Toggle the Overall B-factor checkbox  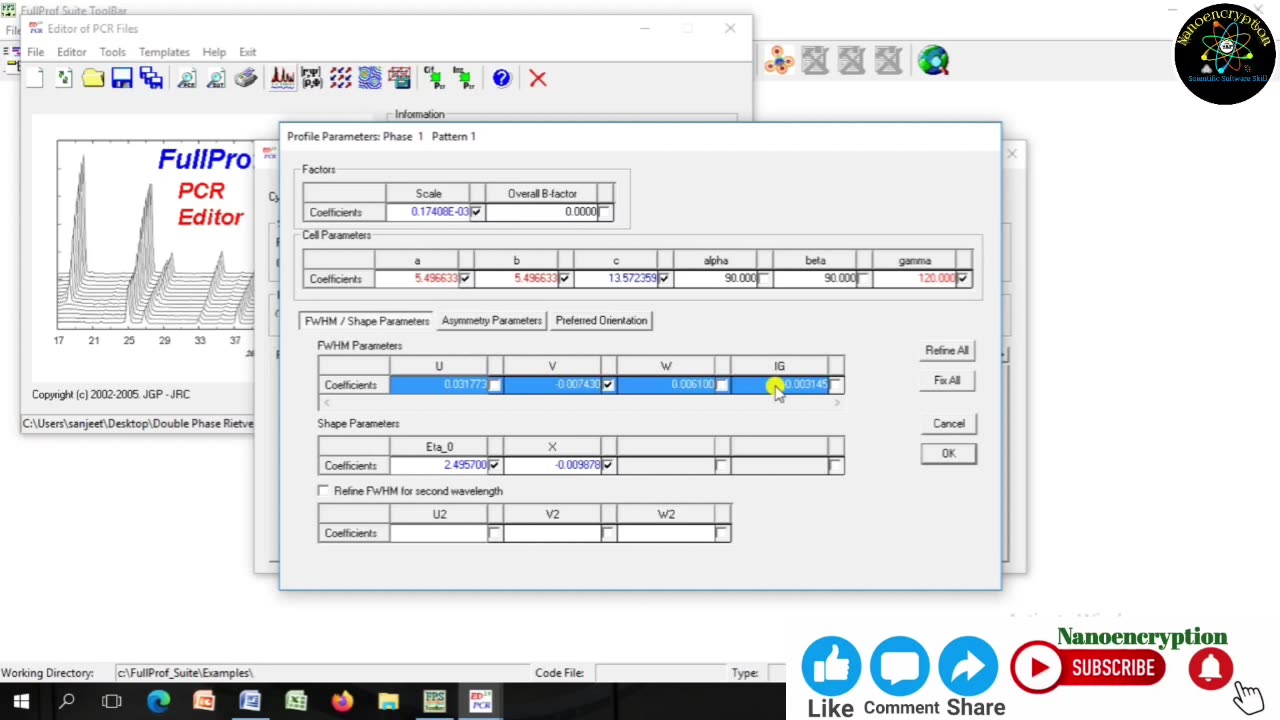point(605,212)
